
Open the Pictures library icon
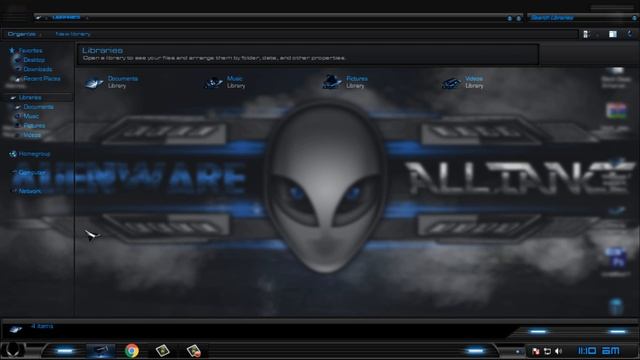[332, 82]
